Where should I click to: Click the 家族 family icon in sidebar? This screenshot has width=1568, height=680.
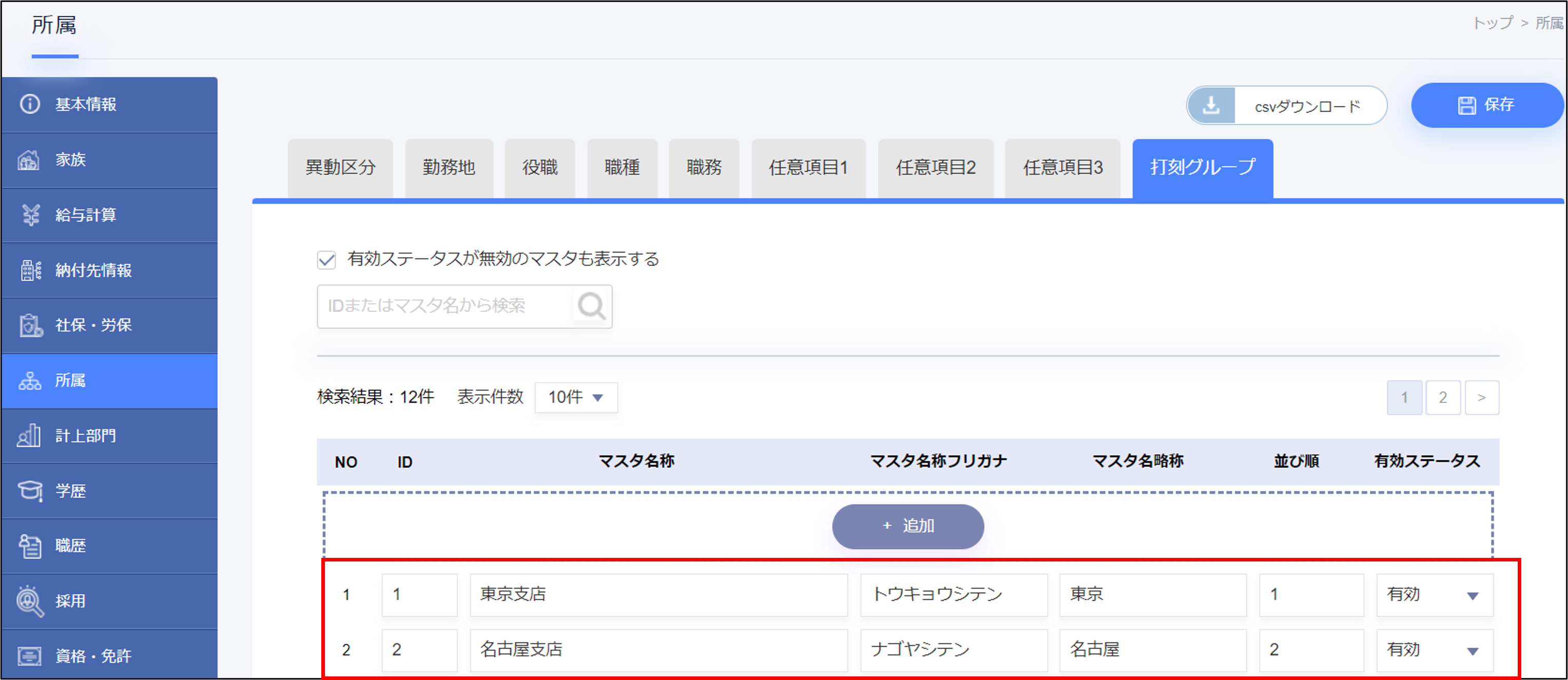pos(29,160)
